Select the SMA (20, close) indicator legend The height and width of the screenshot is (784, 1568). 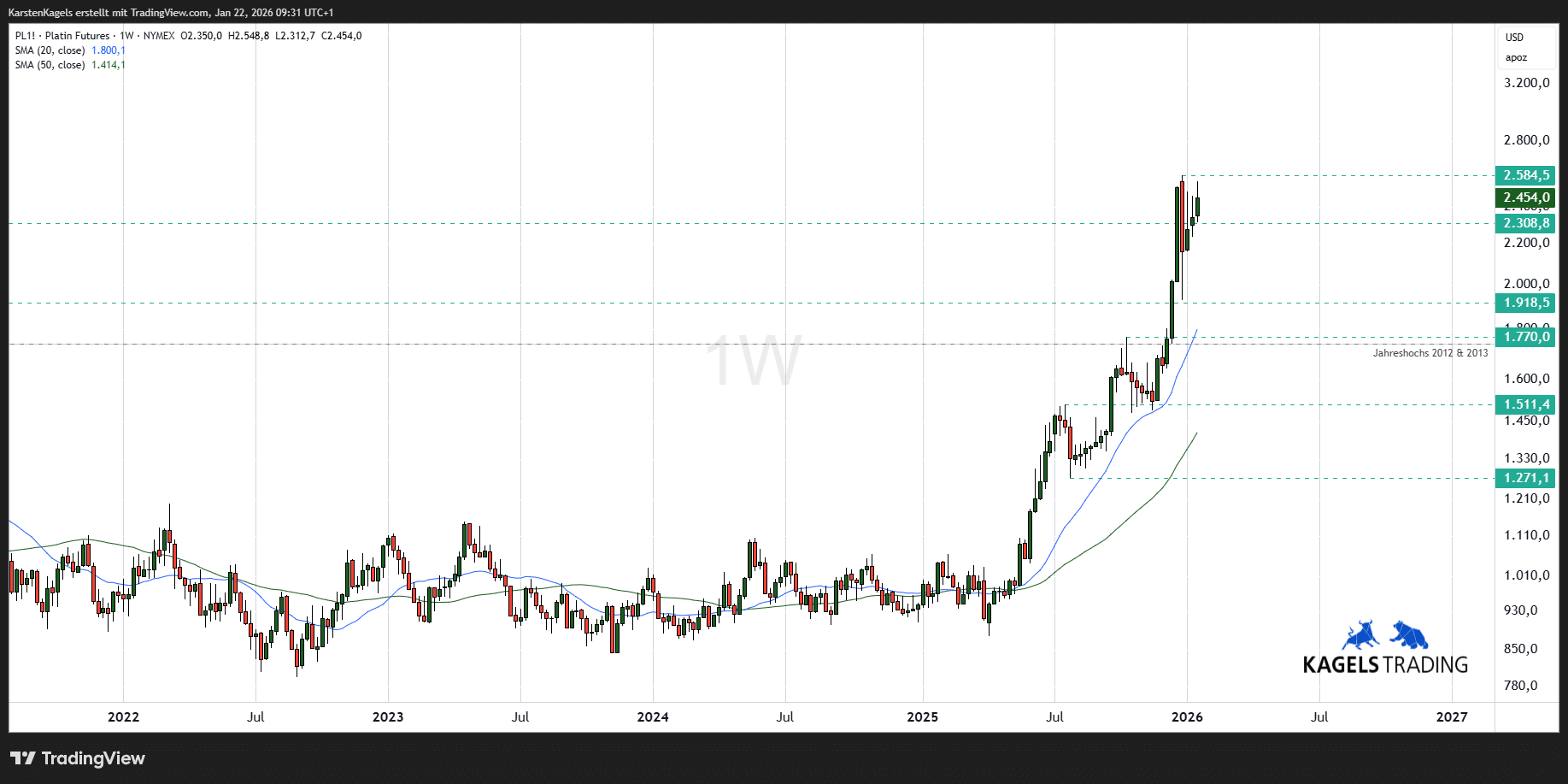(50, 50)
